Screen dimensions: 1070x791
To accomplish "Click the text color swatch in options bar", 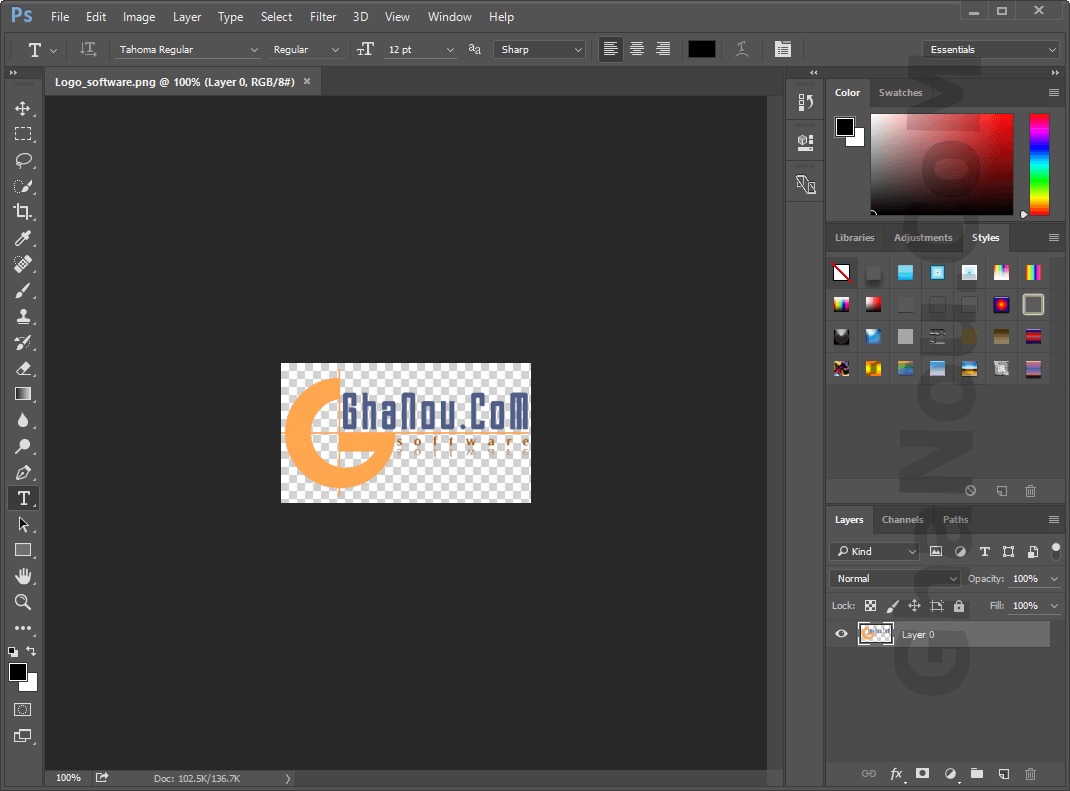I will (x=702, y=49).
